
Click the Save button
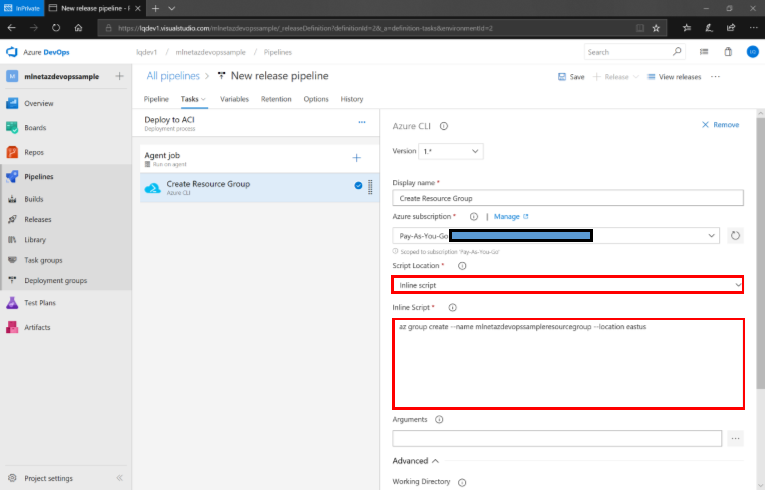pyautogui.click(x=570, y=76)
